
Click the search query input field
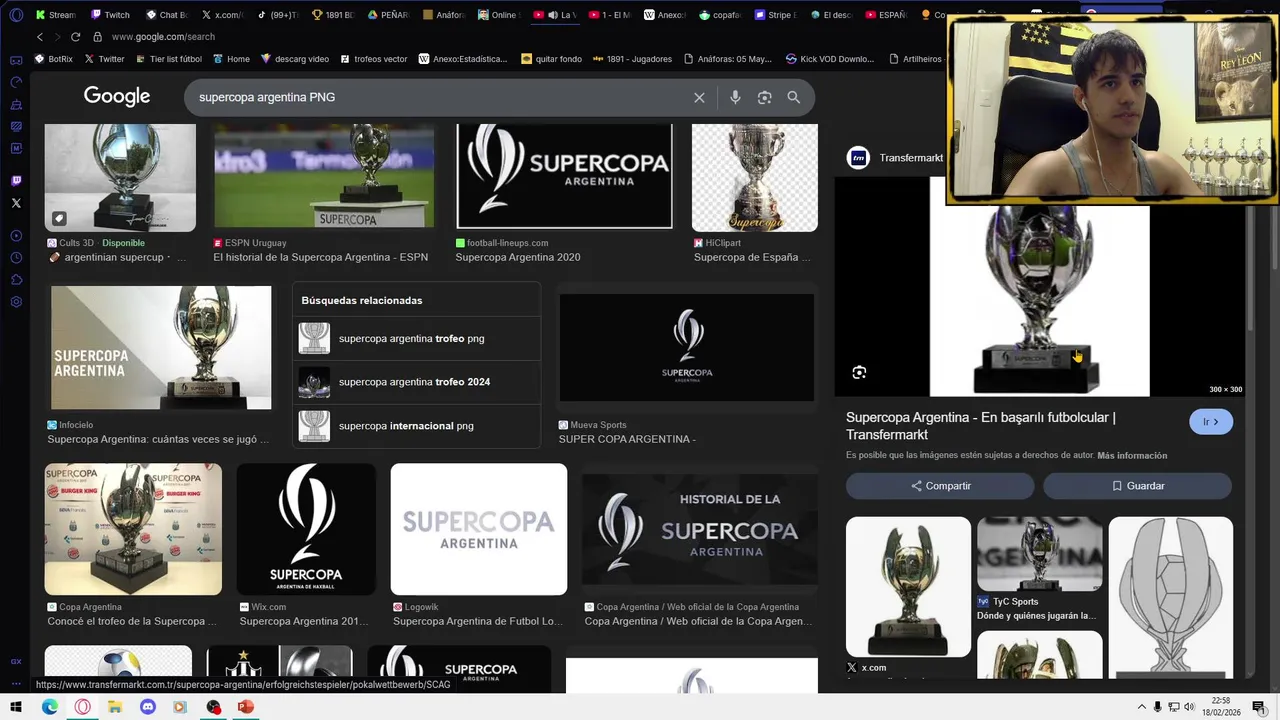click(x=440, y=97)
